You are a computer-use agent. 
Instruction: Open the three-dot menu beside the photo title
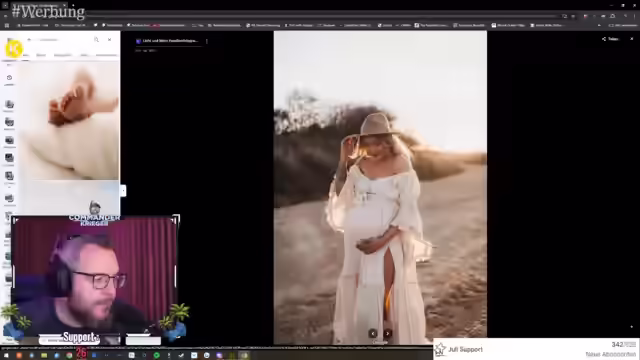207,41
